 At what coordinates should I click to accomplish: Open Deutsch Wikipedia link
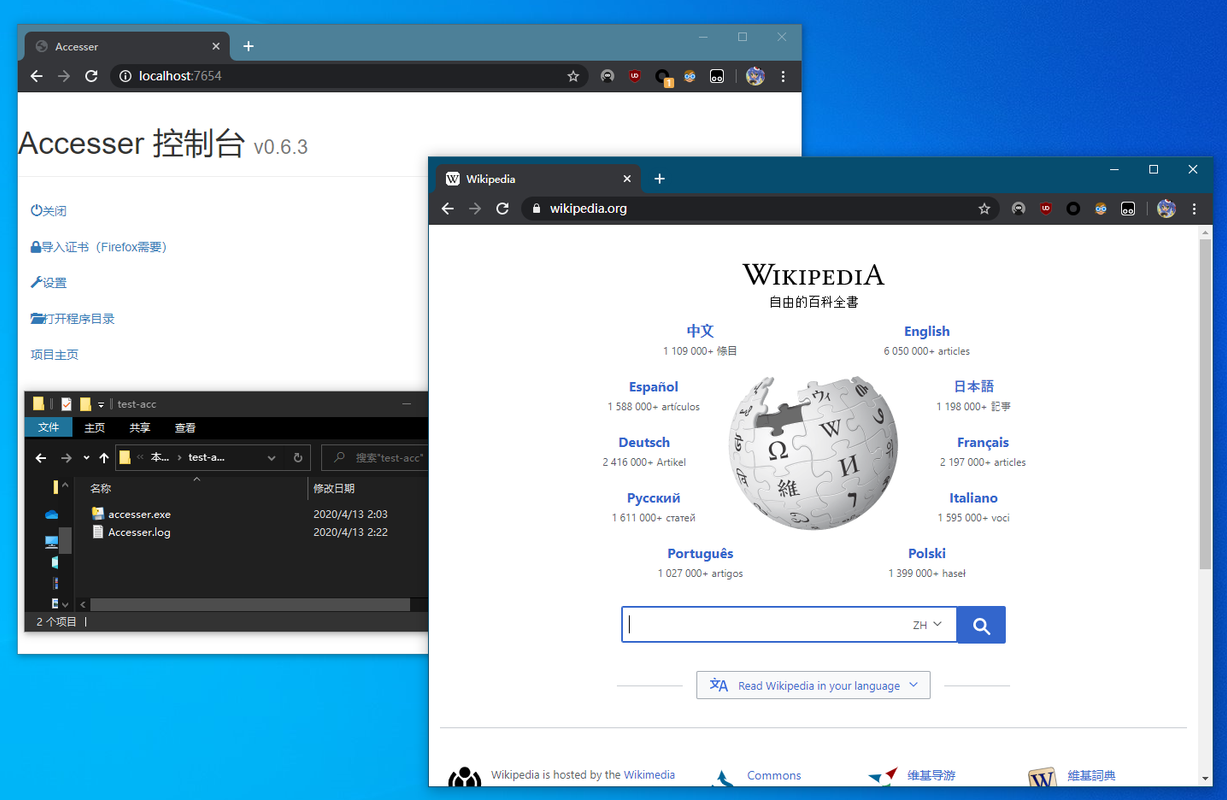(x=644, y=442)
